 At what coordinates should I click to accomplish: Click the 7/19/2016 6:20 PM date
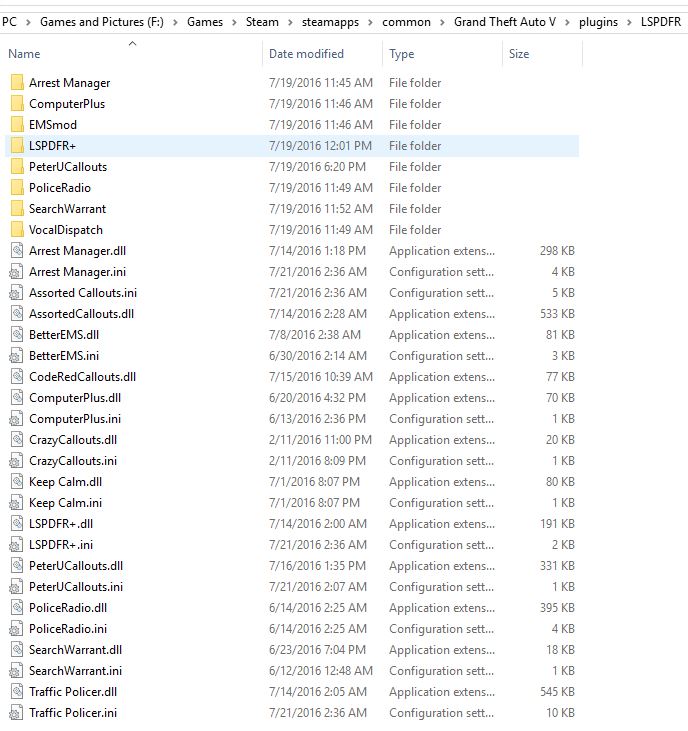click(317, 166)
